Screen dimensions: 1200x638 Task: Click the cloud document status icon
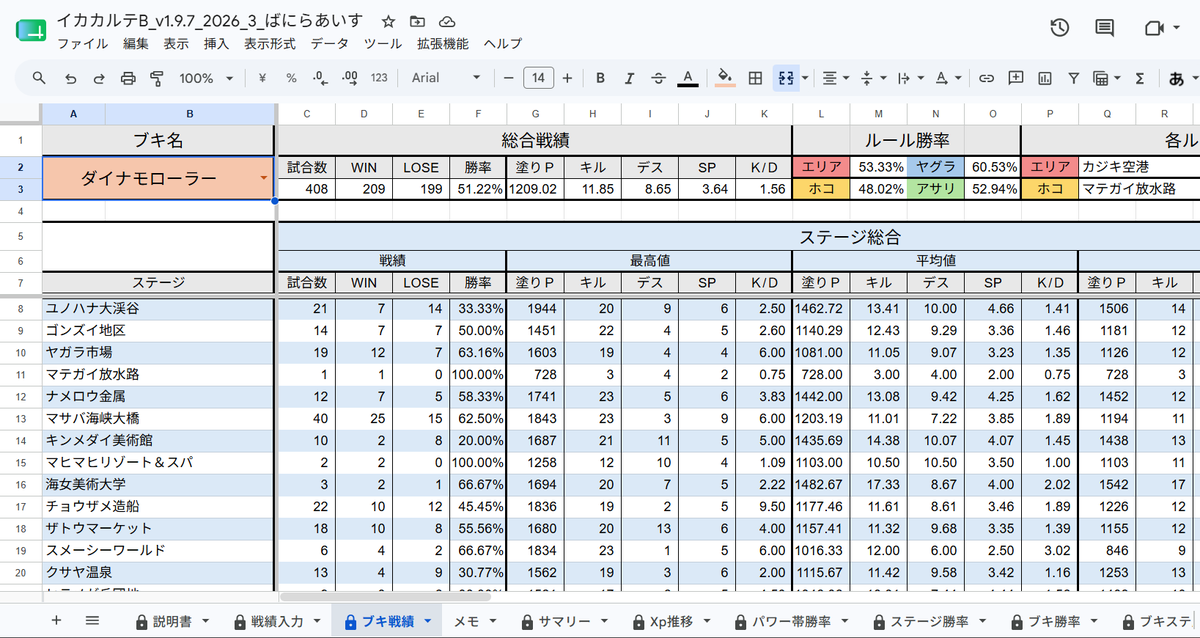coord(447,21)
